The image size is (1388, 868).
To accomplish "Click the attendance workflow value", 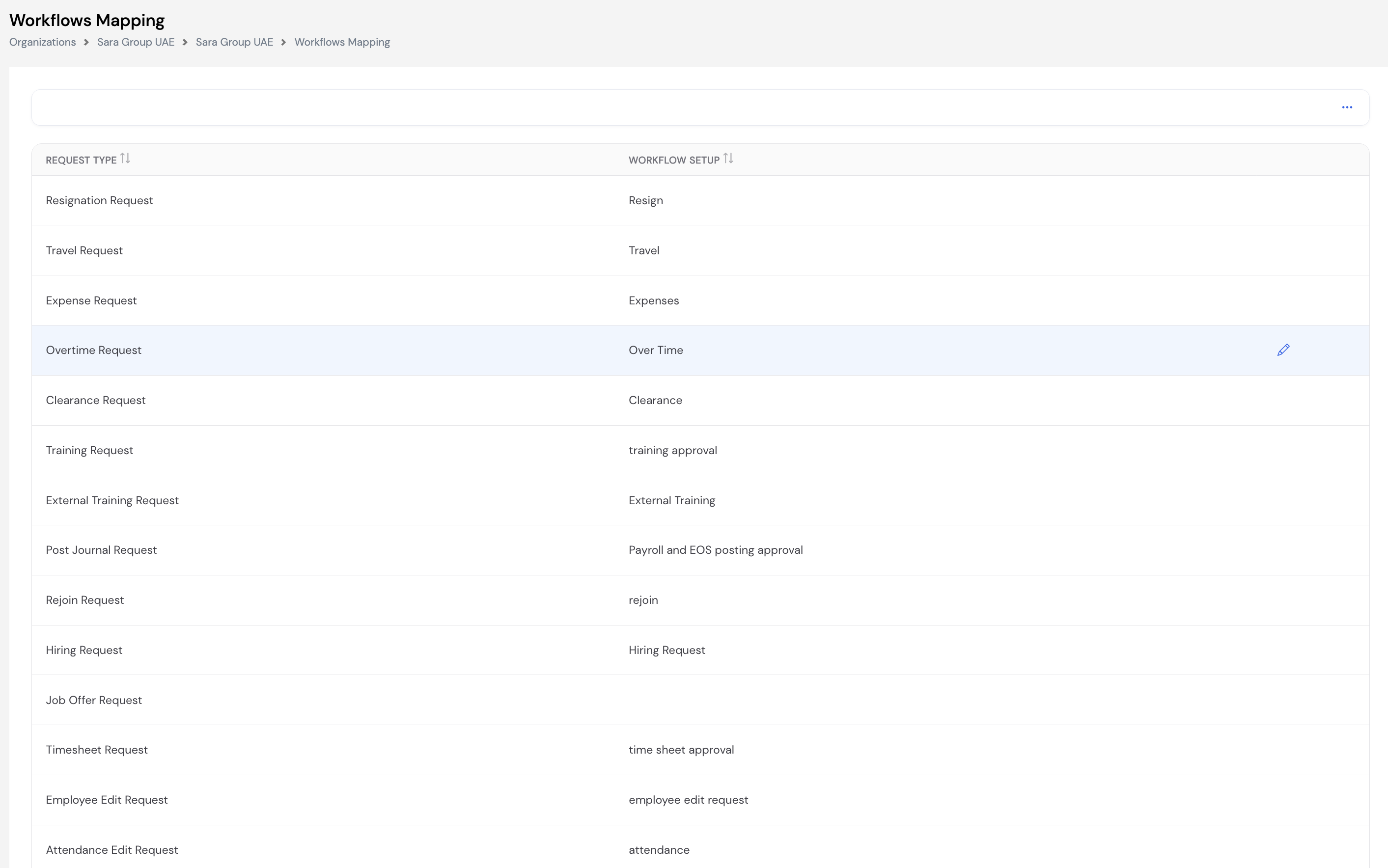I will point(659,850).
